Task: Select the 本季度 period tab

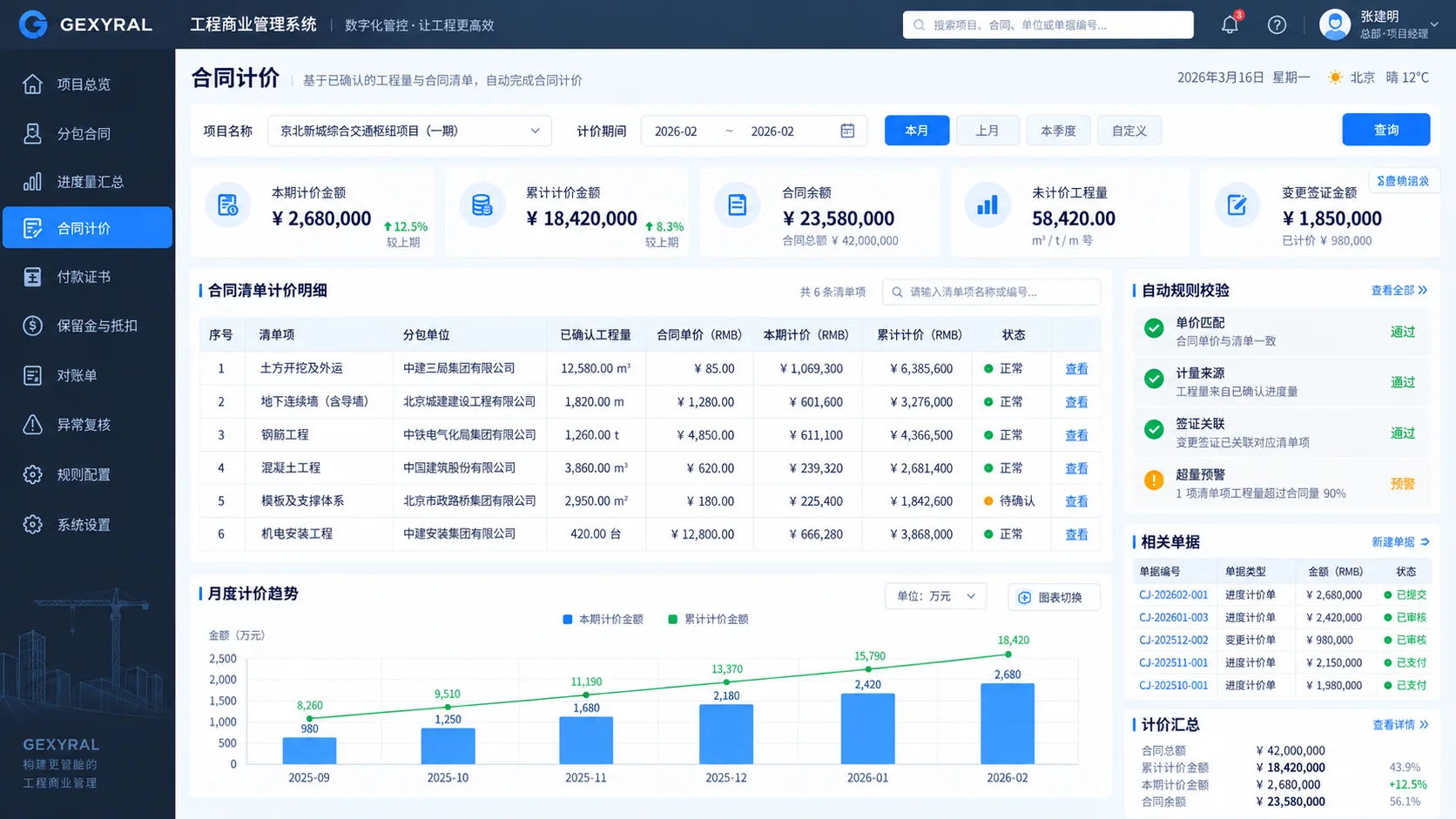Action: (1058, 131)
